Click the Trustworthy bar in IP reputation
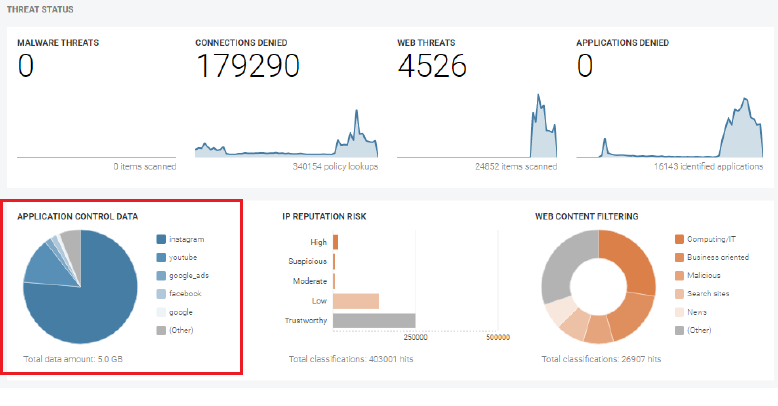The image size is (778, 406). (374, 321)
